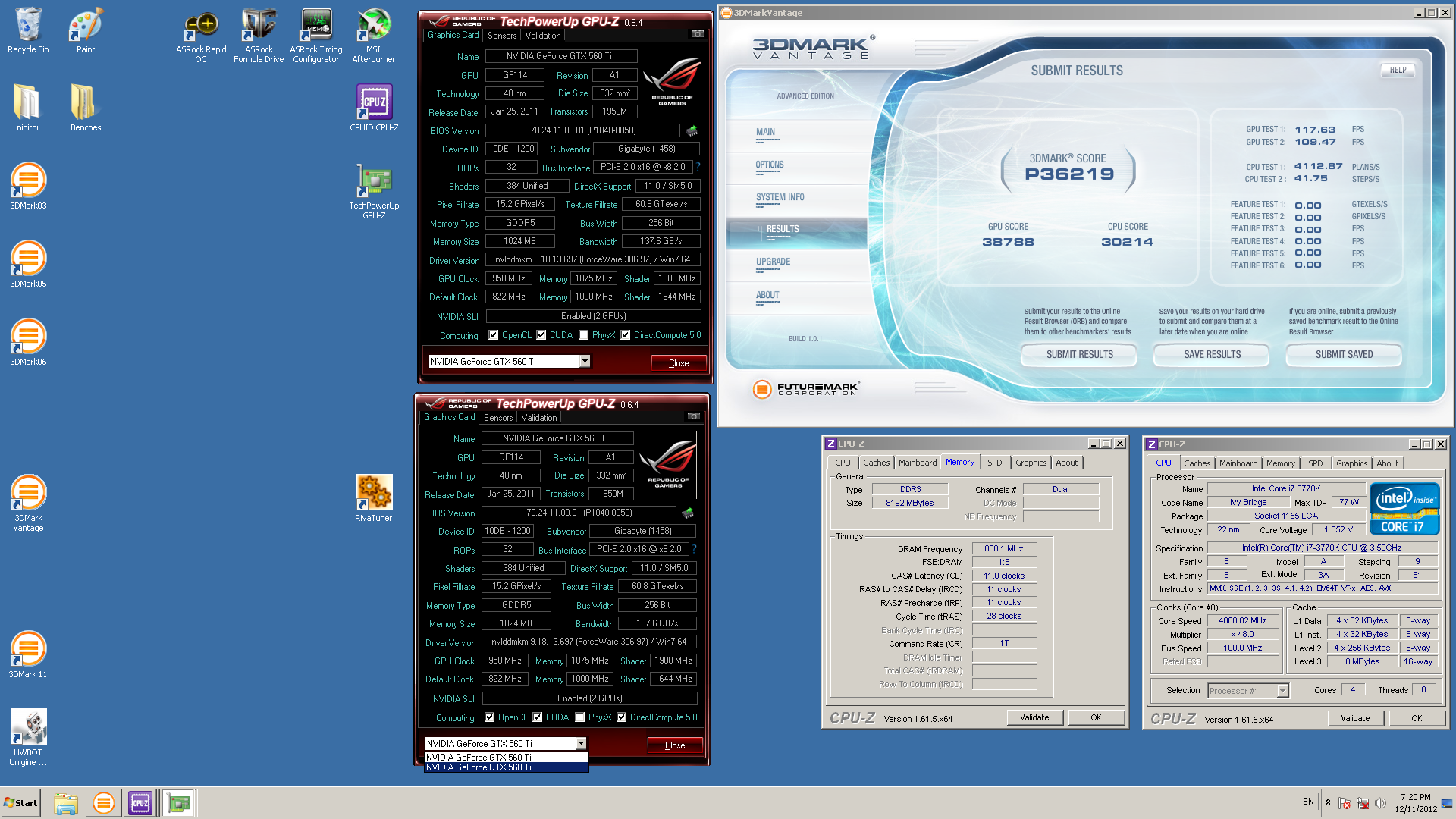Viewport: 1456px width, 819px height.
Task: Open Graphics tab in CPU-Z CPU window
Action: [1352, 463]
